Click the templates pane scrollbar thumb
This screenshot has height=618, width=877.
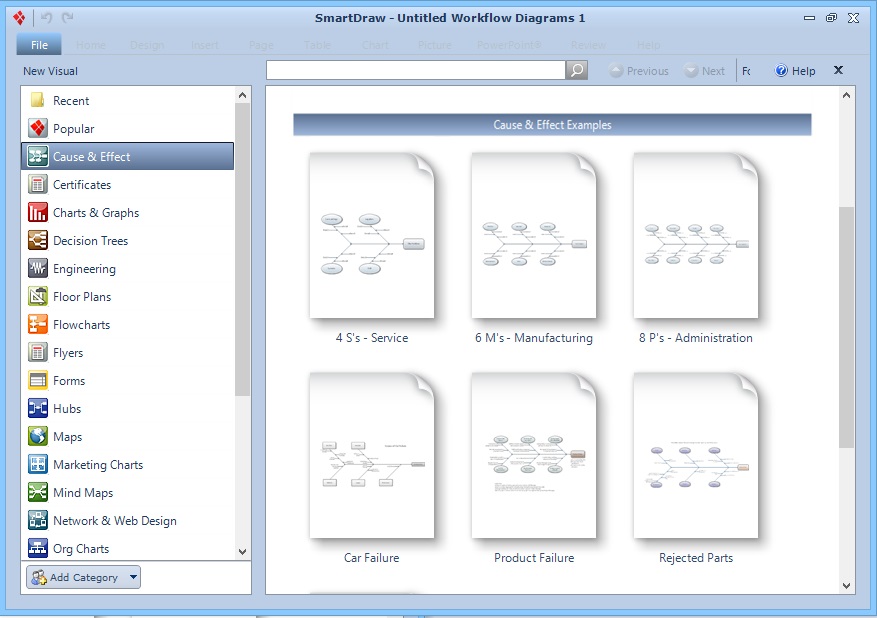coord(846,327)
